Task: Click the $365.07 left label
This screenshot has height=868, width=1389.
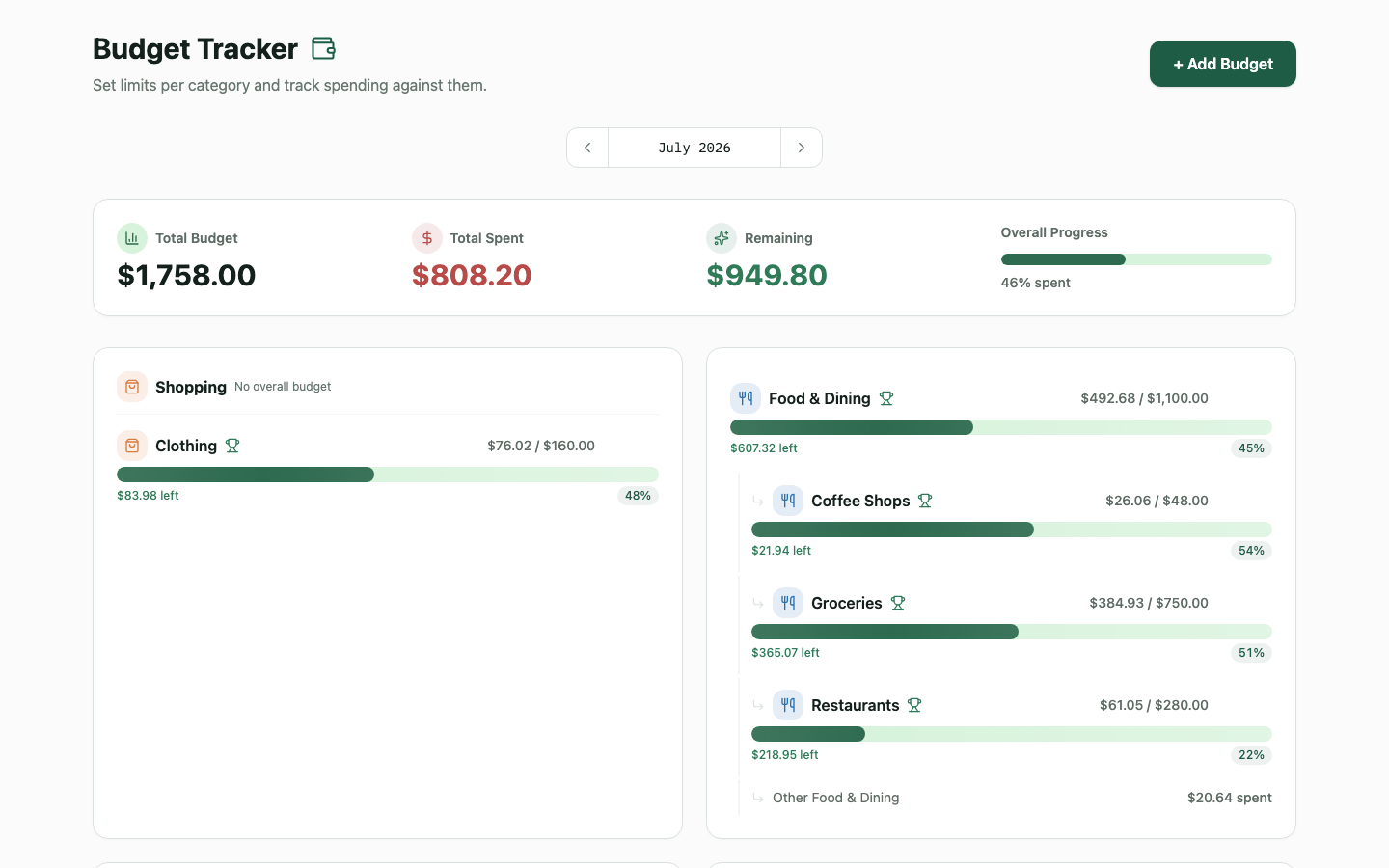Action: tap(785, 653)
